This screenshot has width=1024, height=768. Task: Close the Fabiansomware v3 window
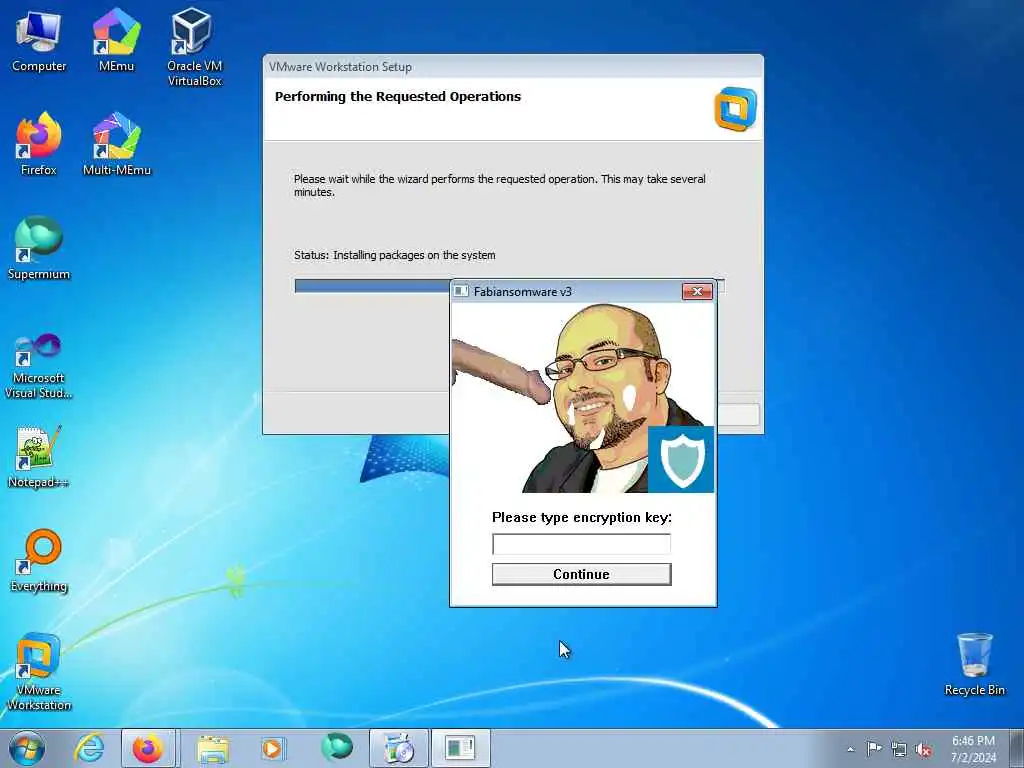[697, 291]
